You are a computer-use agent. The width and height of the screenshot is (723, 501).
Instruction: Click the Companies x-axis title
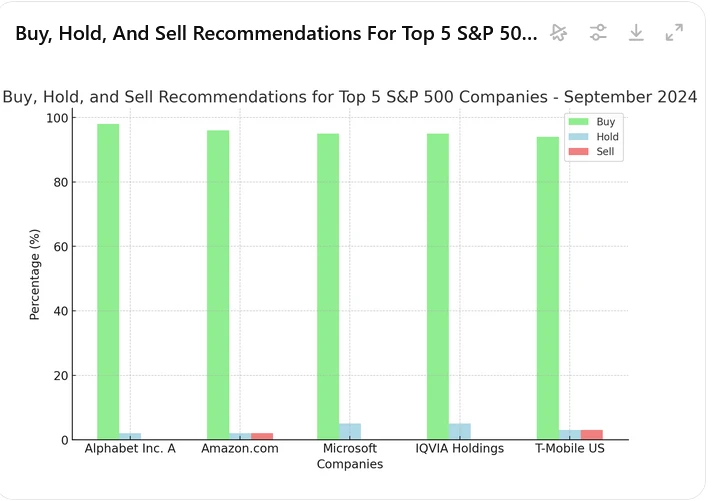[x=350, y=465]
